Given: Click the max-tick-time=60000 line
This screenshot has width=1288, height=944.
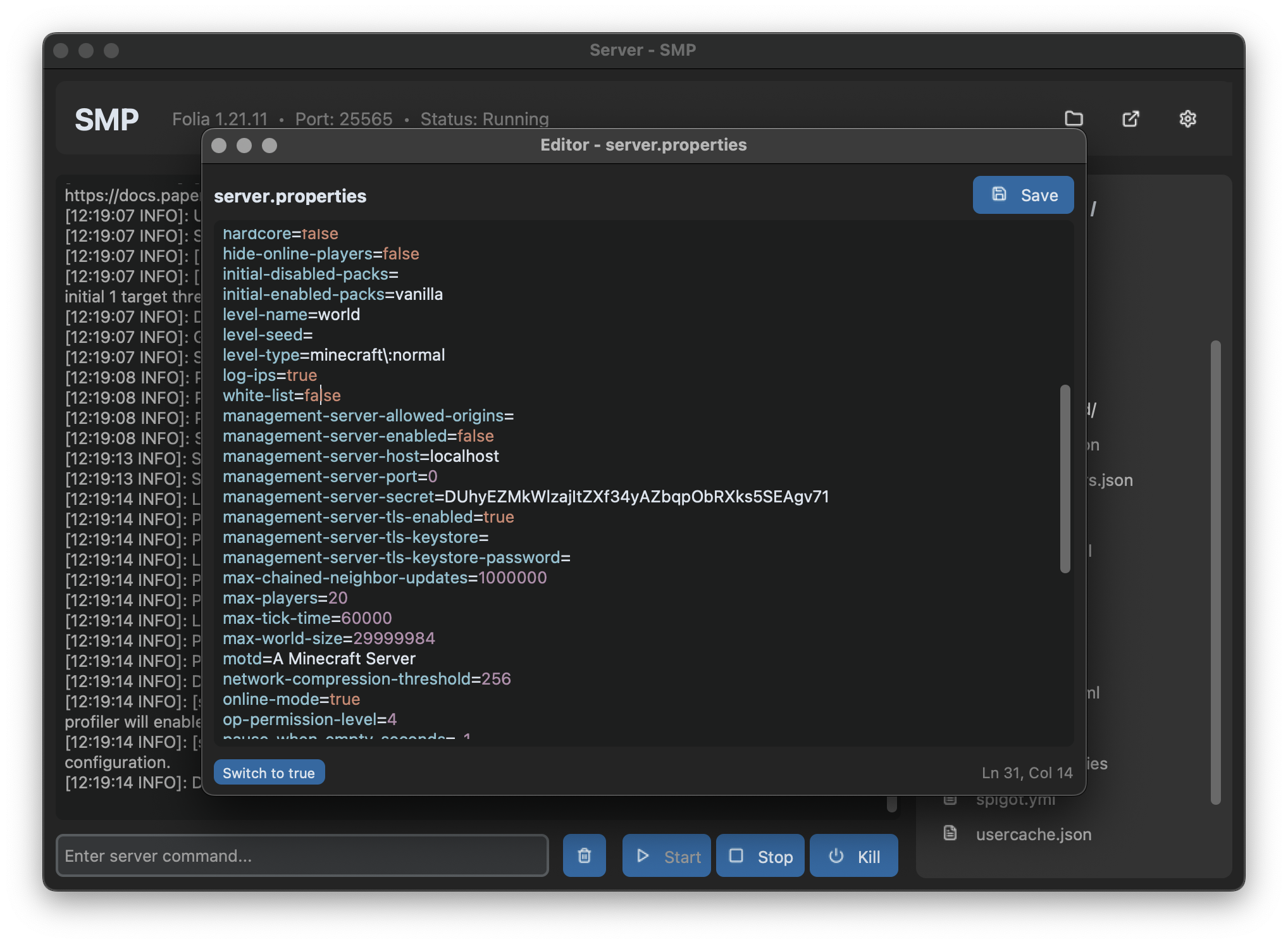Looking at the screenshot, I should tap(307, 618).
